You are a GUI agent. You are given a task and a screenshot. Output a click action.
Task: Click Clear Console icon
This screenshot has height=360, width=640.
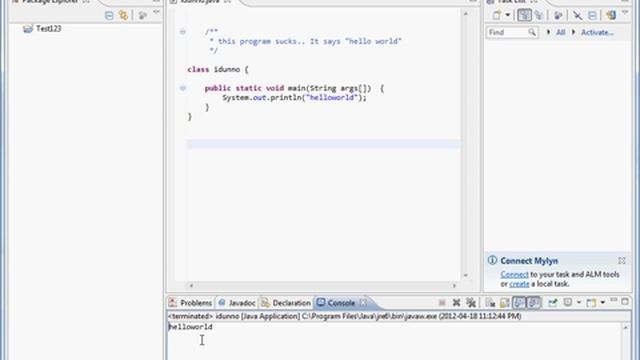pyautogui.click(x=490, y=303)
